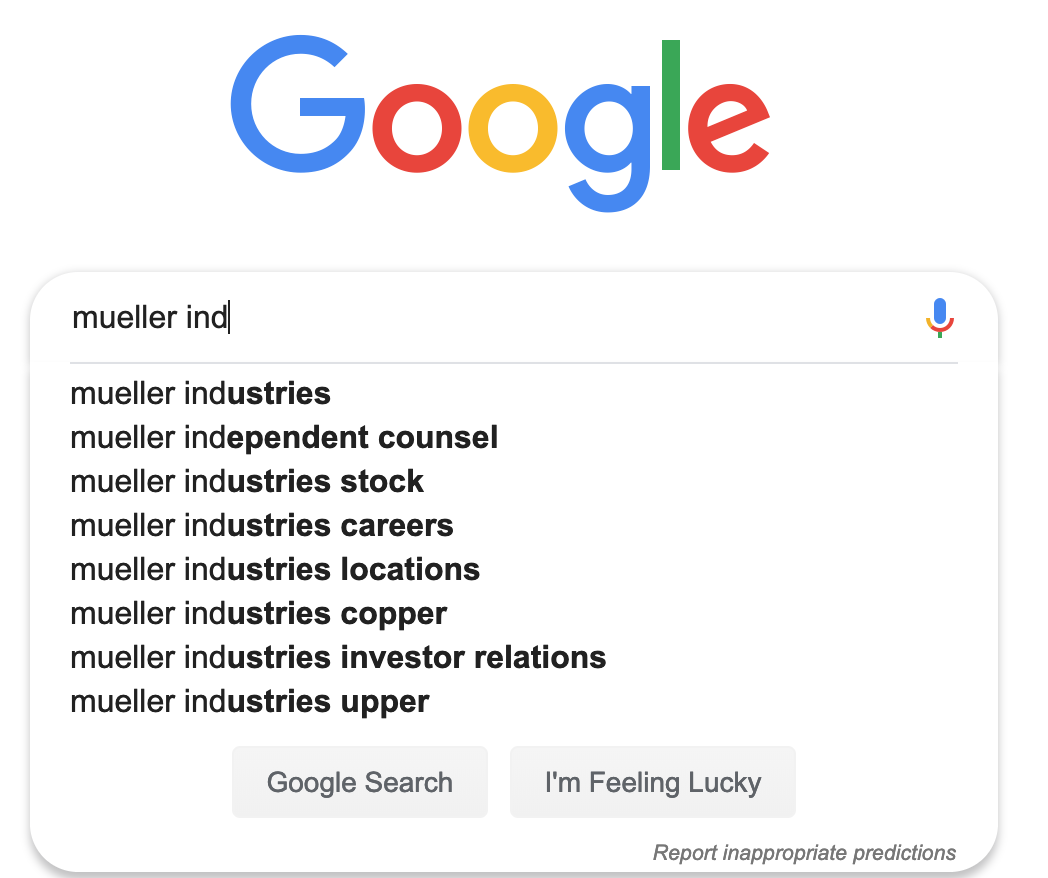This screenshot has height=878, width=1048.
Task: Click the blue lowercase g in the logo
Action: pos(608,148)
